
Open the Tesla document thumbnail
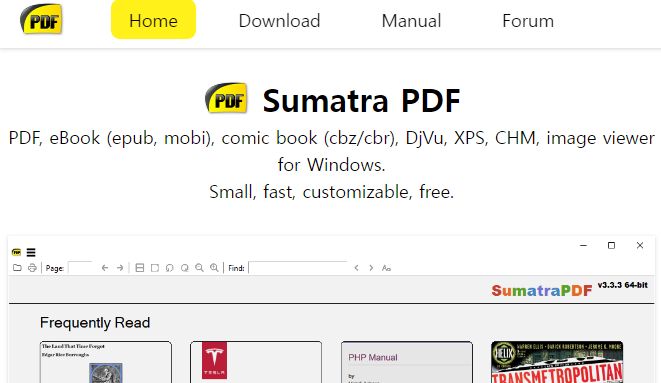pos(256,362)
